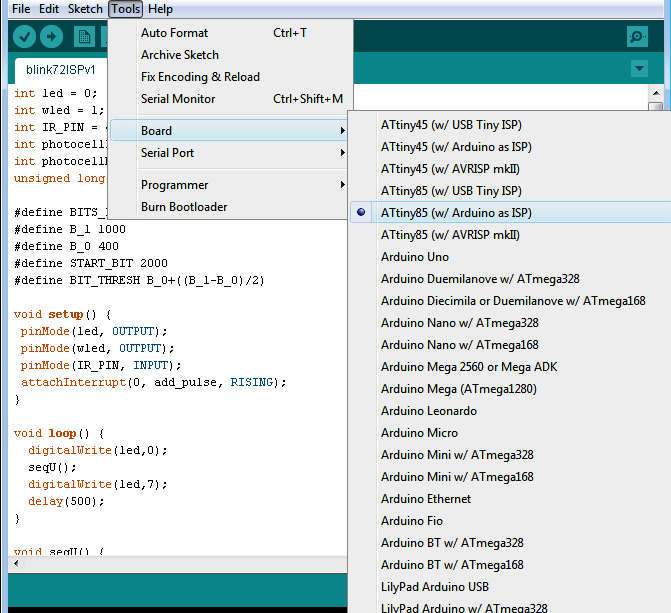Select ATtiny45 (w/ AVRISP mkII) board
671x613 pixels.
click(x=511, y=169)
